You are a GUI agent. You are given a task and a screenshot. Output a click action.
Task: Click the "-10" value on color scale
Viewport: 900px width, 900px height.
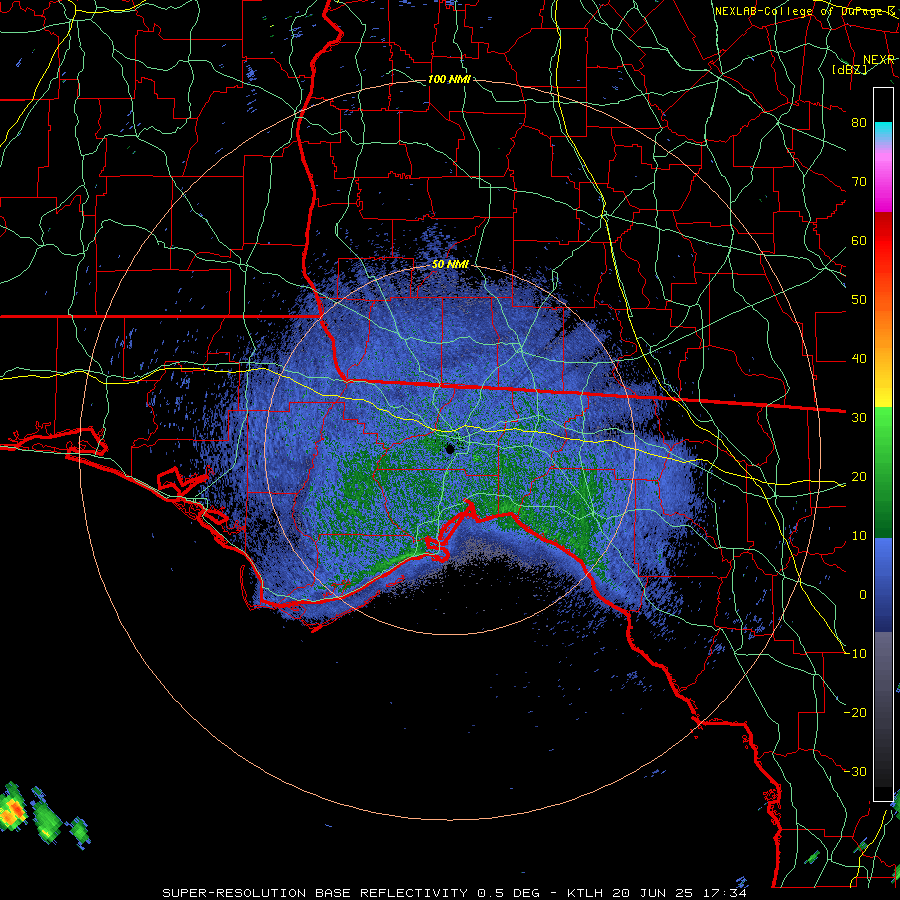tap(855, 654)
